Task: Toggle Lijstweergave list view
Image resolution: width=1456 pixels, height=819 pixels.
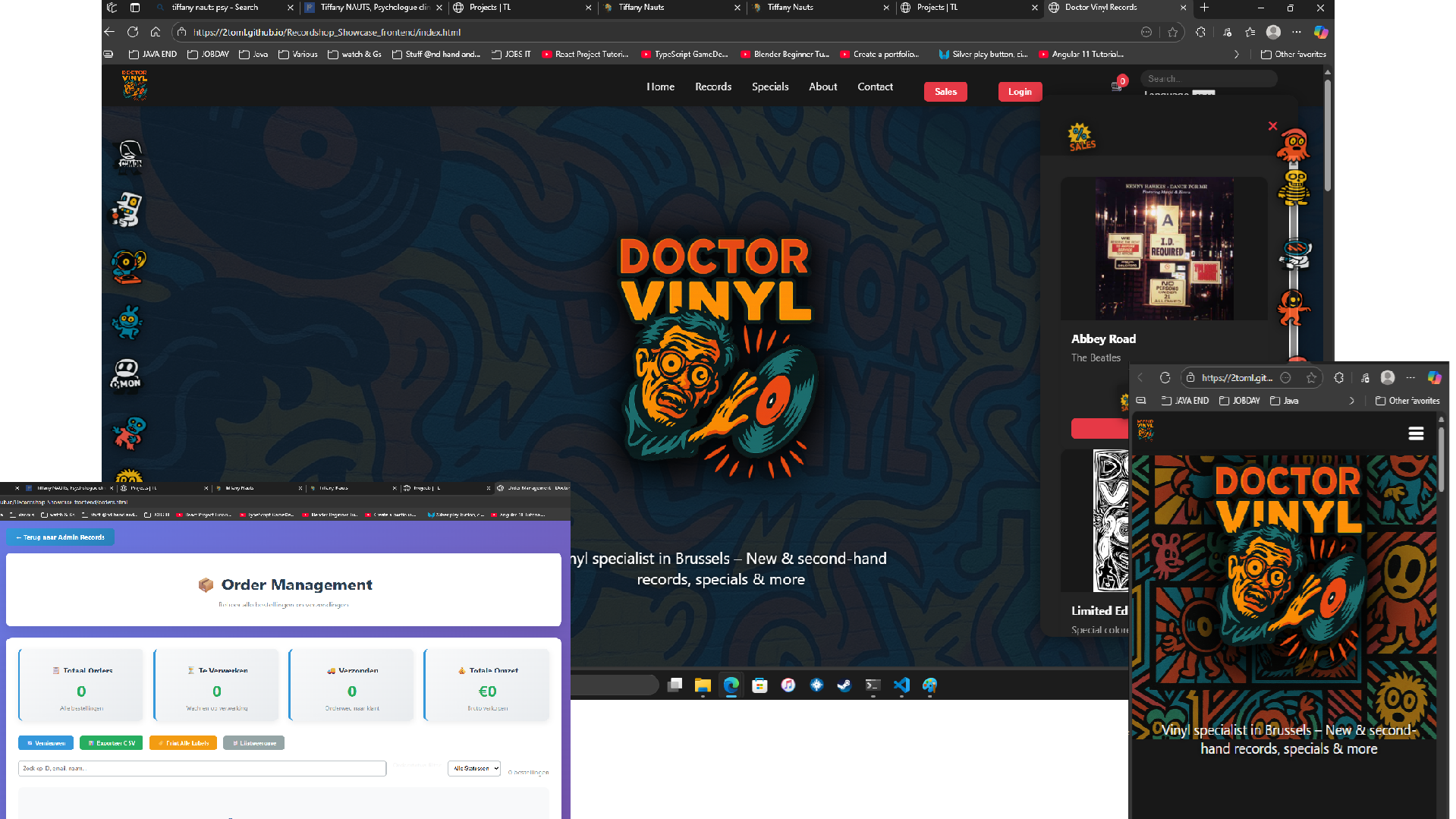Action: (x=254, y=743)
